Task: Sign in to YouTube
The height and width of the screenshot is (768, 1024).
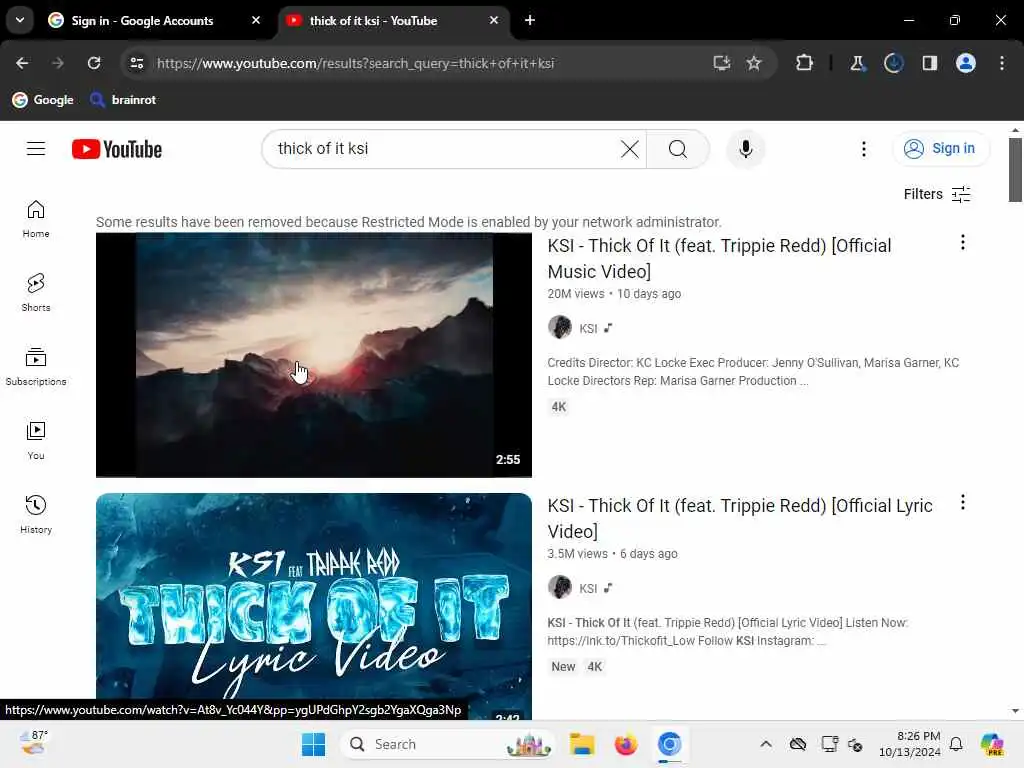Action: point(940,149)
